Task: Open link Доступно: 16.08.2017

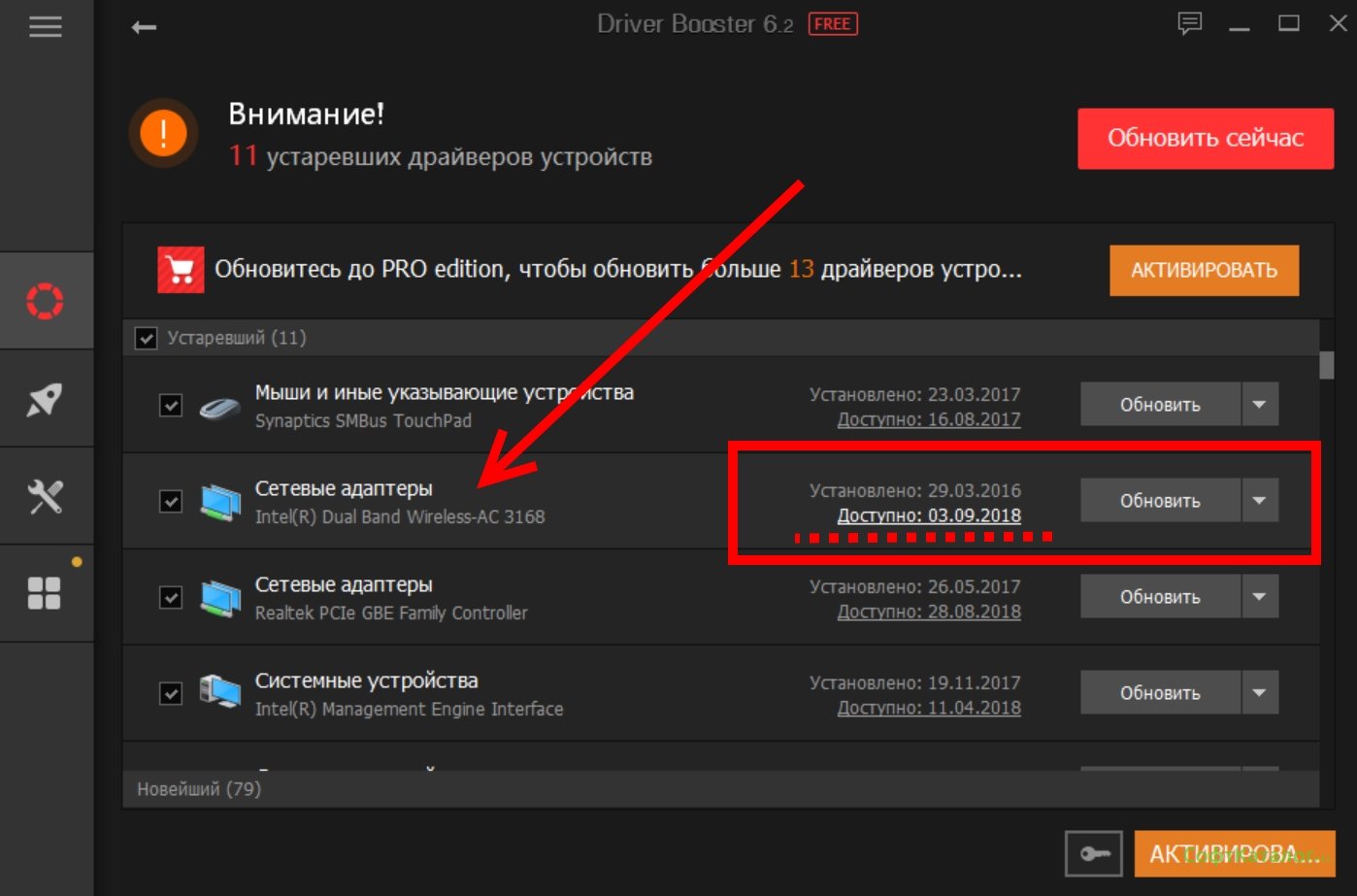Action: pyautogui.click(x=929, y=419)
